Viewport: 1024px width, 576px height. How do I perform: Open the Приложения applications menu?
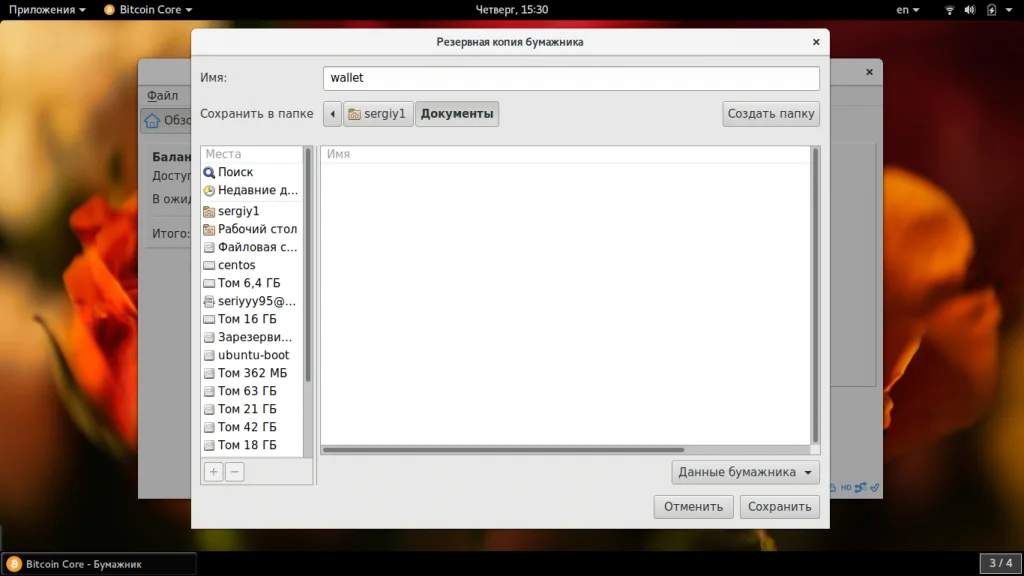[46, 10]
